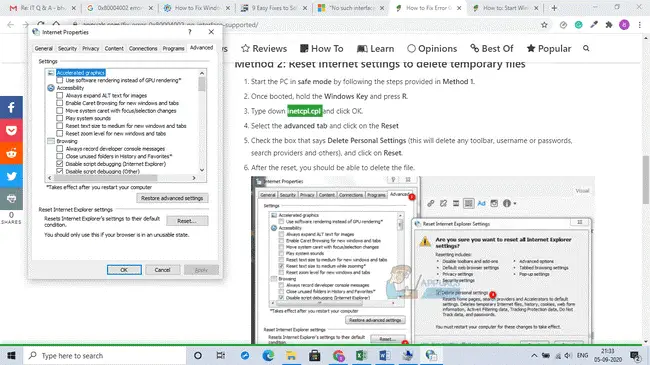Enable Use software rendering instead of GPU rendering

60,80
